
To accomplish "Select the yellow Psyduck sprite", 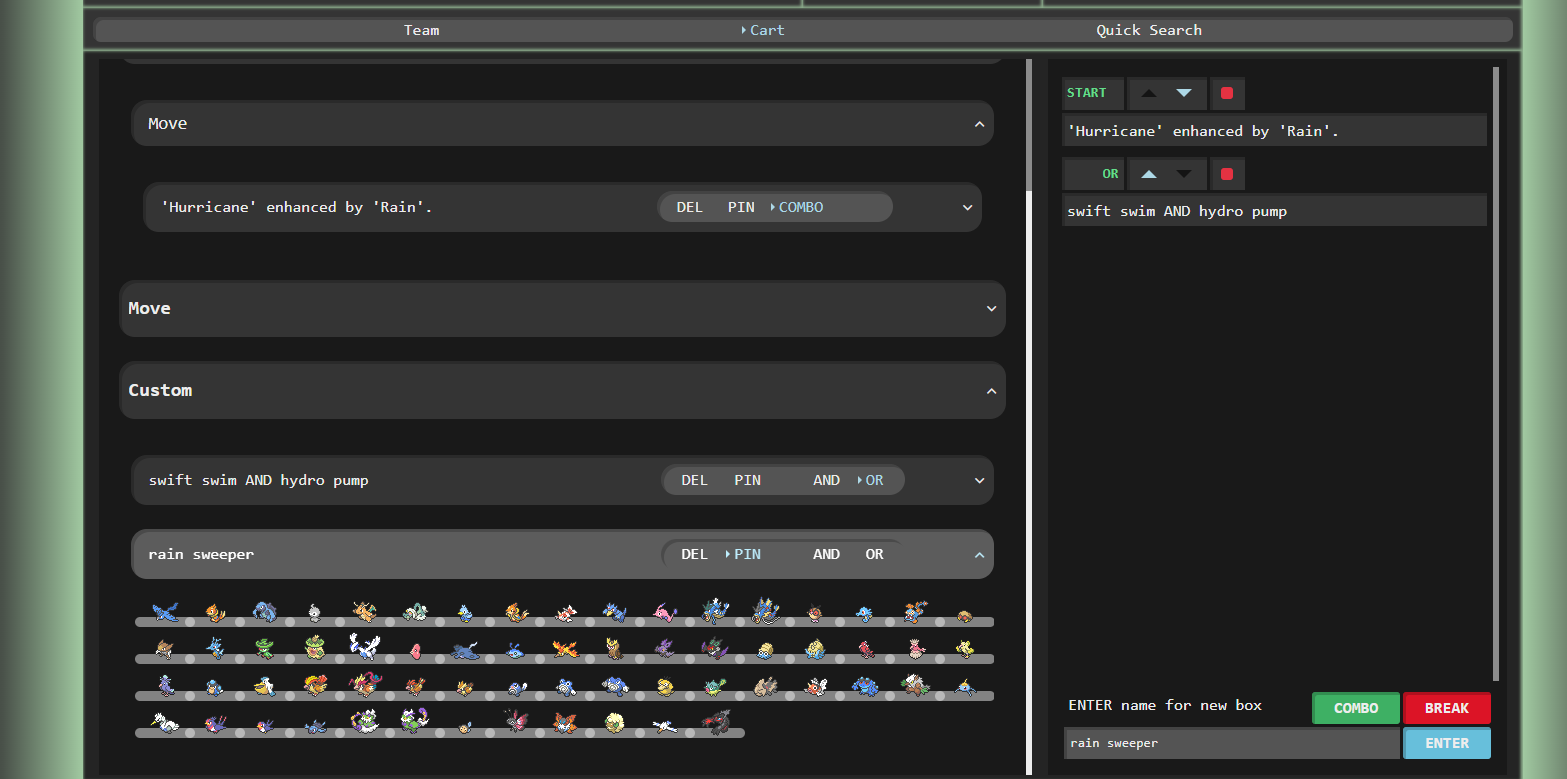I will click(665, 686).
